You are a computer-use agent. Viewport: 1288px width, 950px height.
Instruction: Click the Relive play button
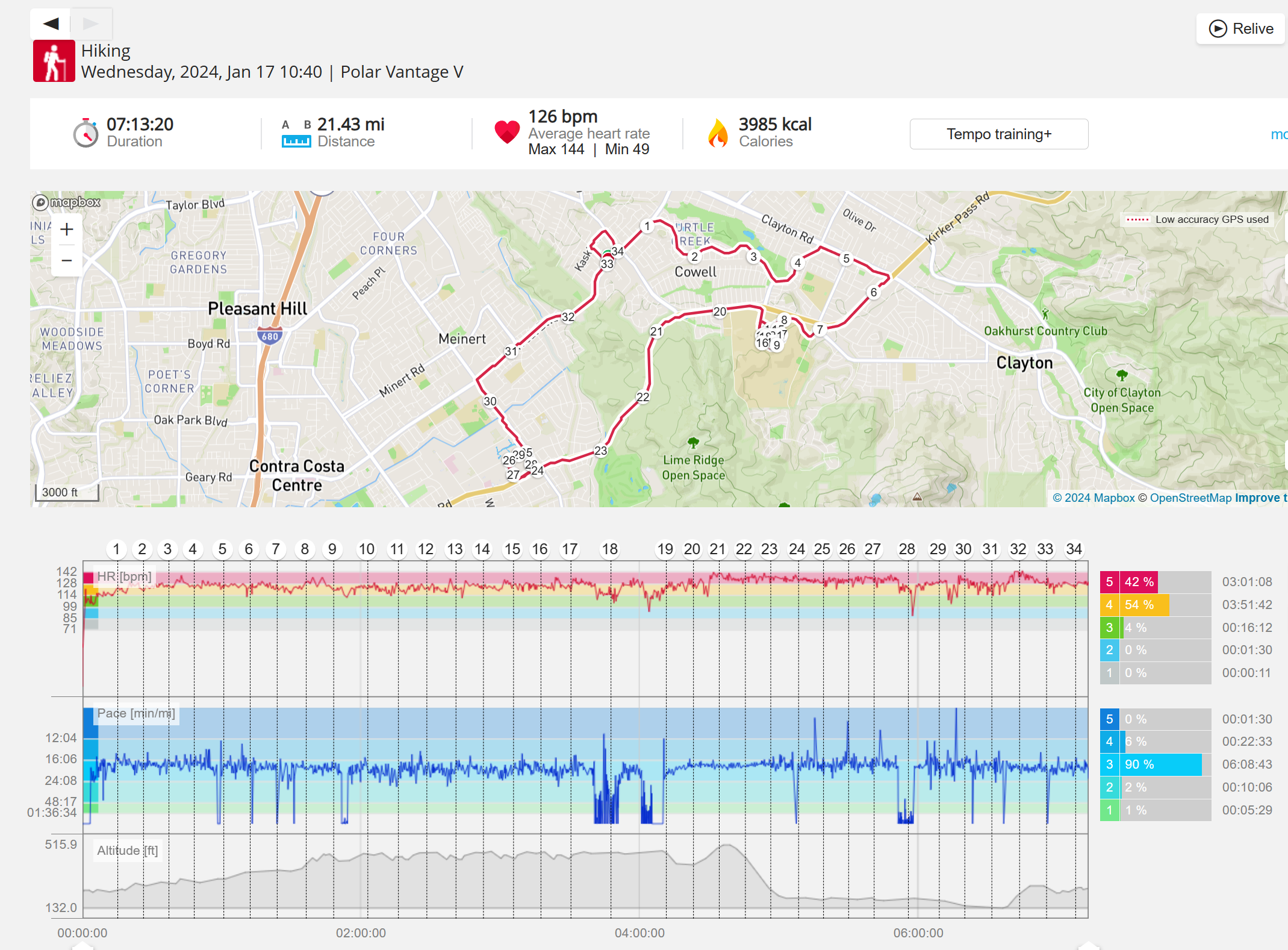(1241, 28)
